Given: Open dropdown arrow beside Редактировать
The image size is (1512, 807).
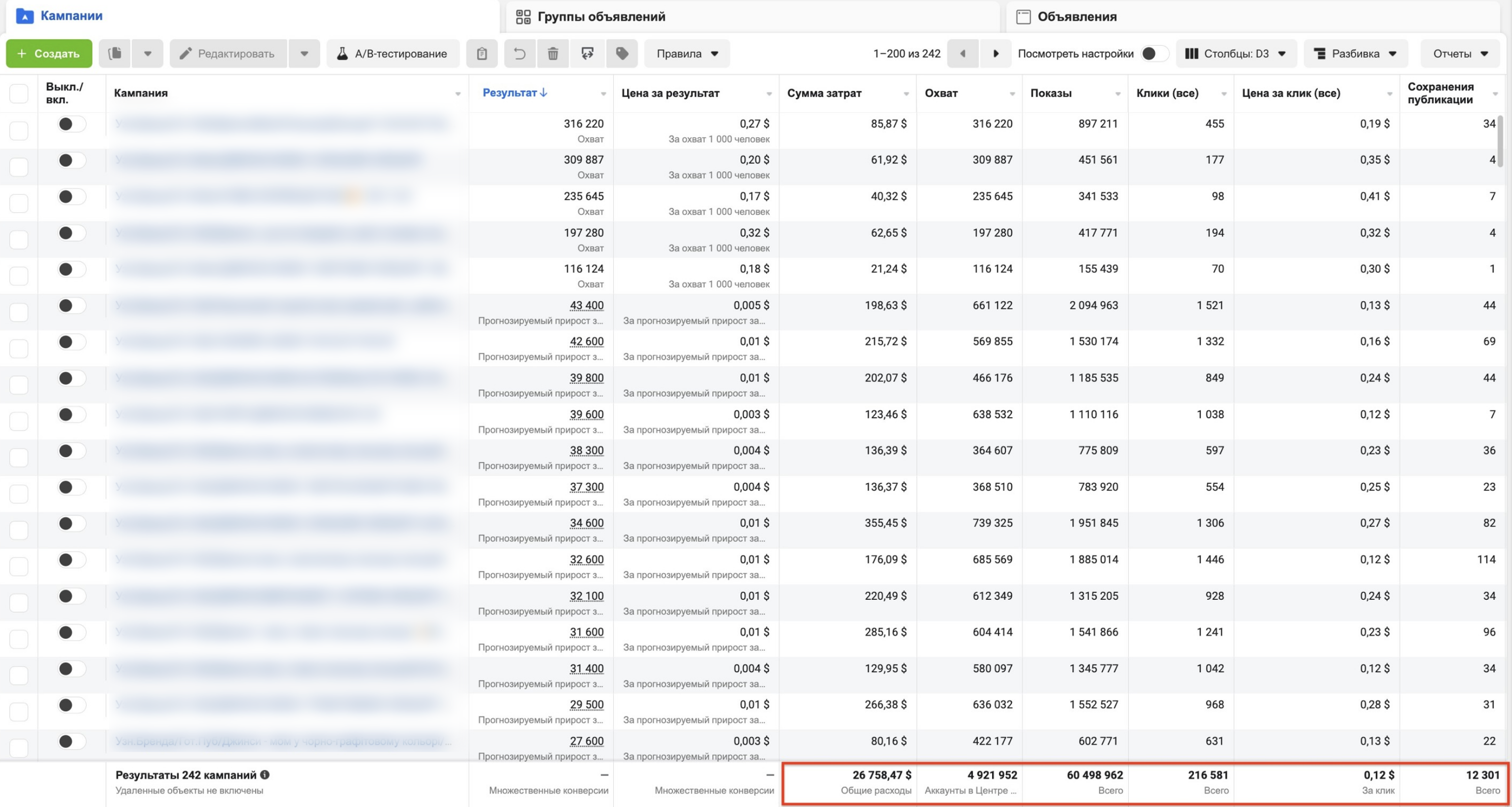Looking at the screenshot, I should tap(304, 54).
